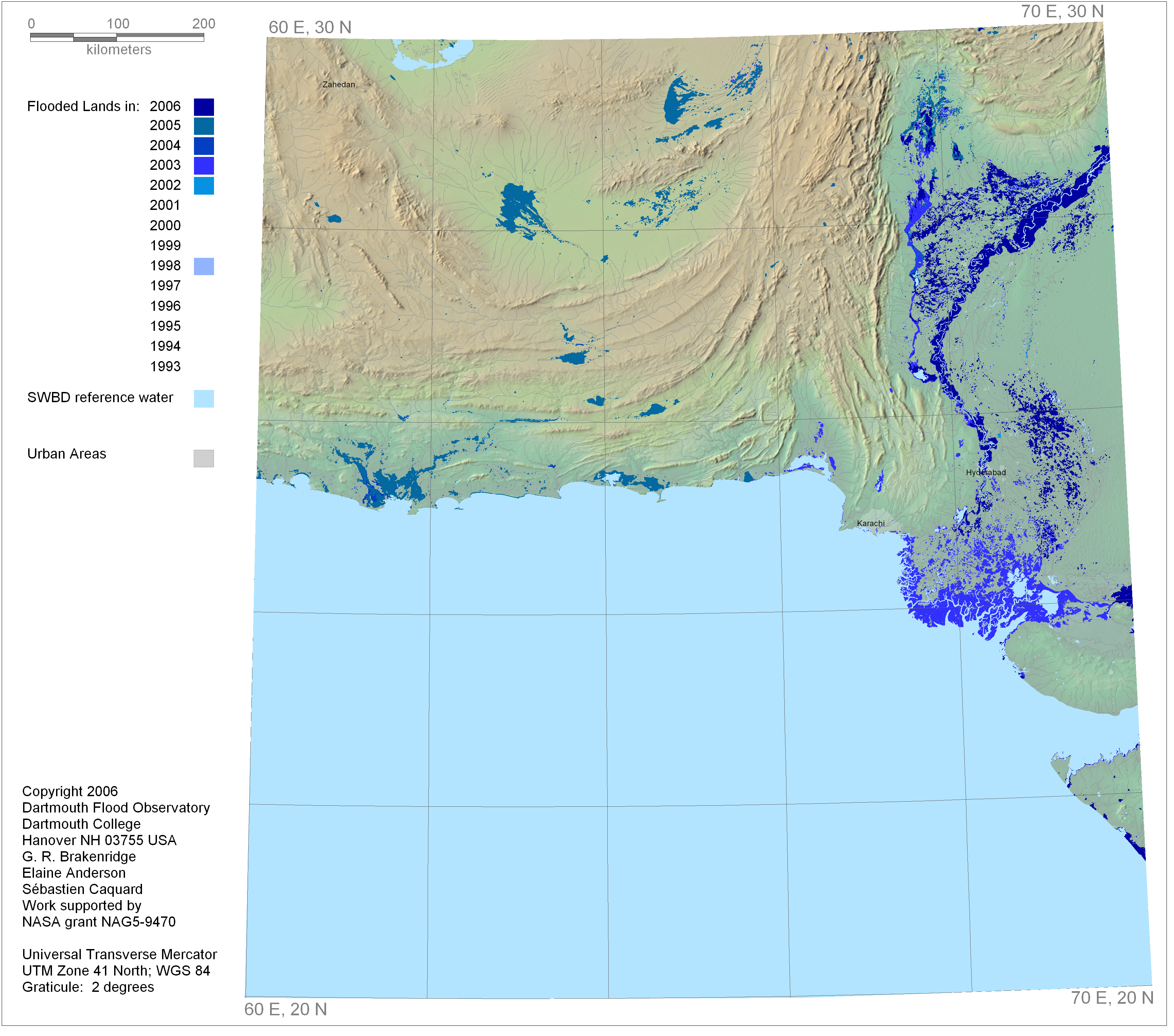Click the 2005 flooded lands color swatch
The image size is (1174, 1036).
(x=204, y=126)
